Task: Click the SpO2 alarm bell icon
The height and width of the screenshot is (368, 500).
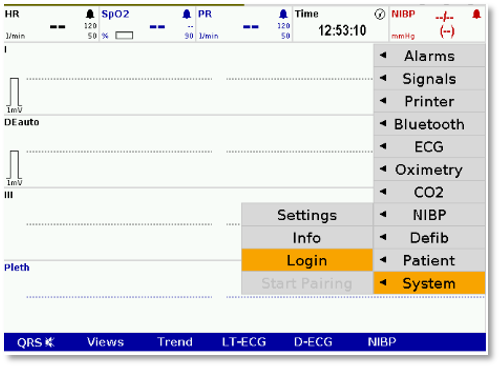Action: tap(187, 14)
